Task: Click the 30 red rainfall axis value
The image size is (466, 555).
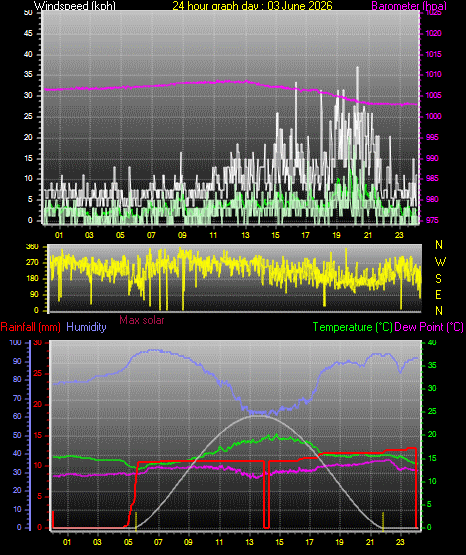Action: click(x=38, y=342)
